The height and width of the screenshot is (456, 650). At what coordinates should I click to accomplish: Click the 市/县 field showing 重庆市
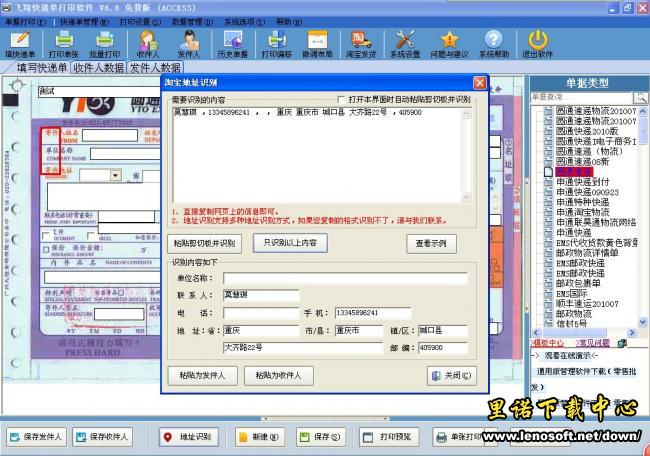click(x=359, y=331)
